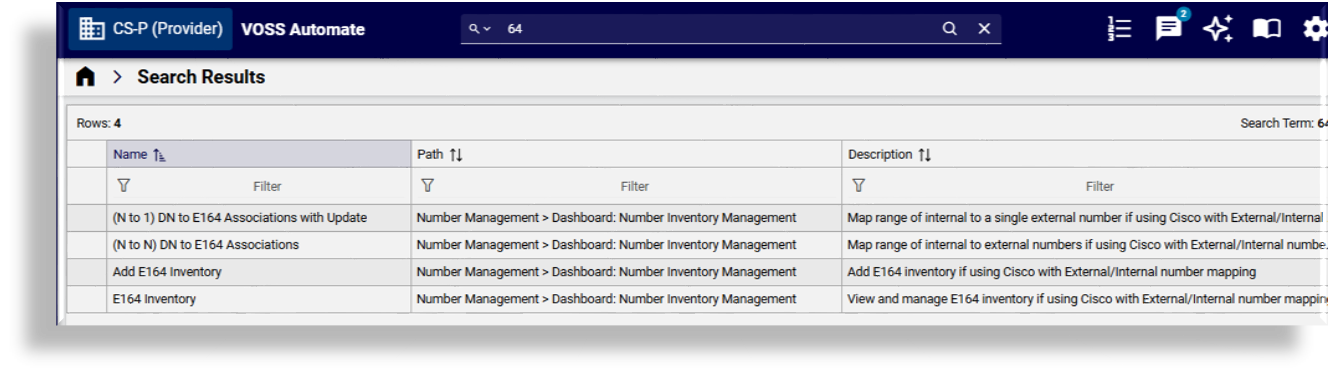Open the notifications chat icon

[1168, 27]
